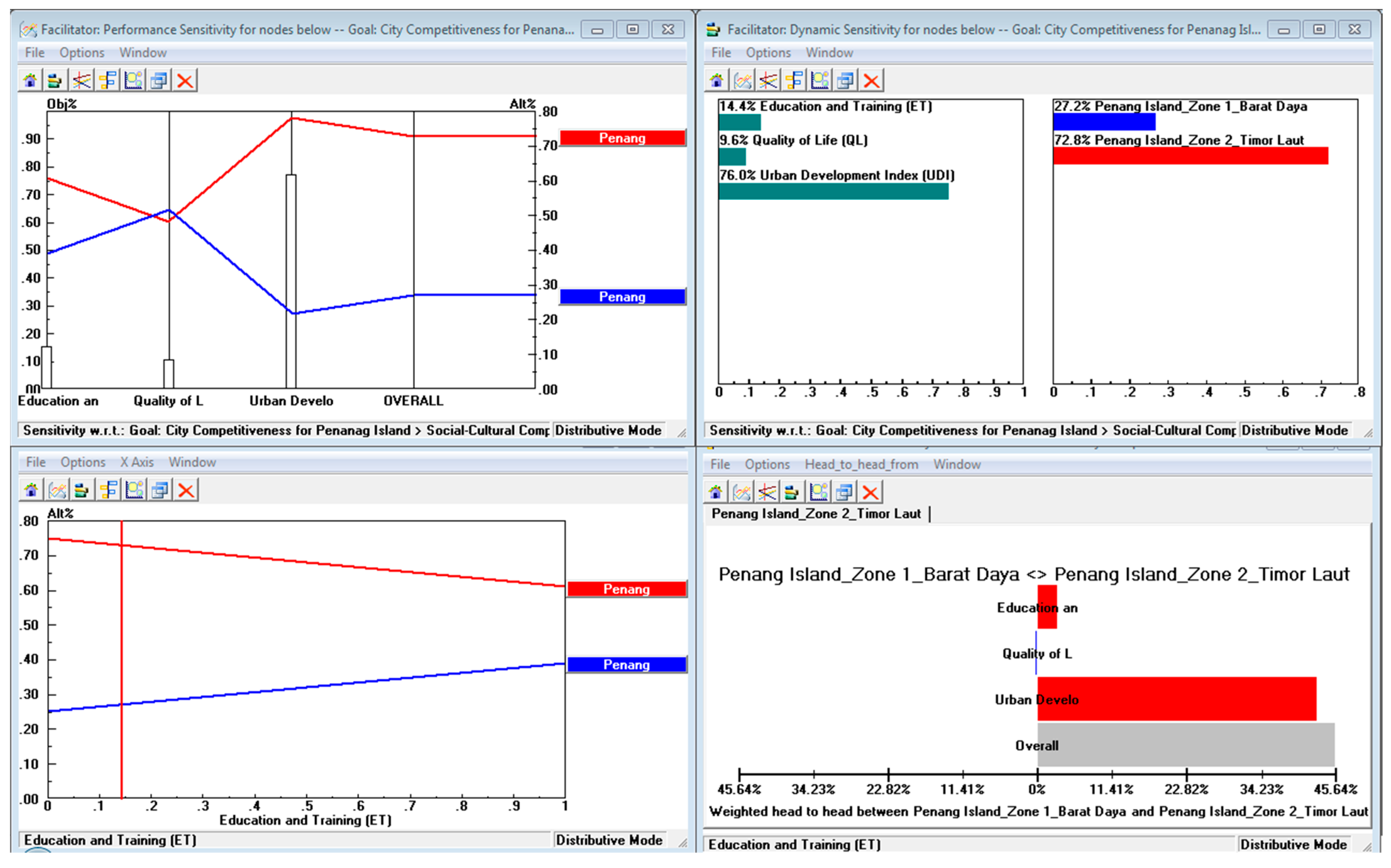Click red Penang legend label in performance chart
1391x868 pixels.
pos(622,138)
